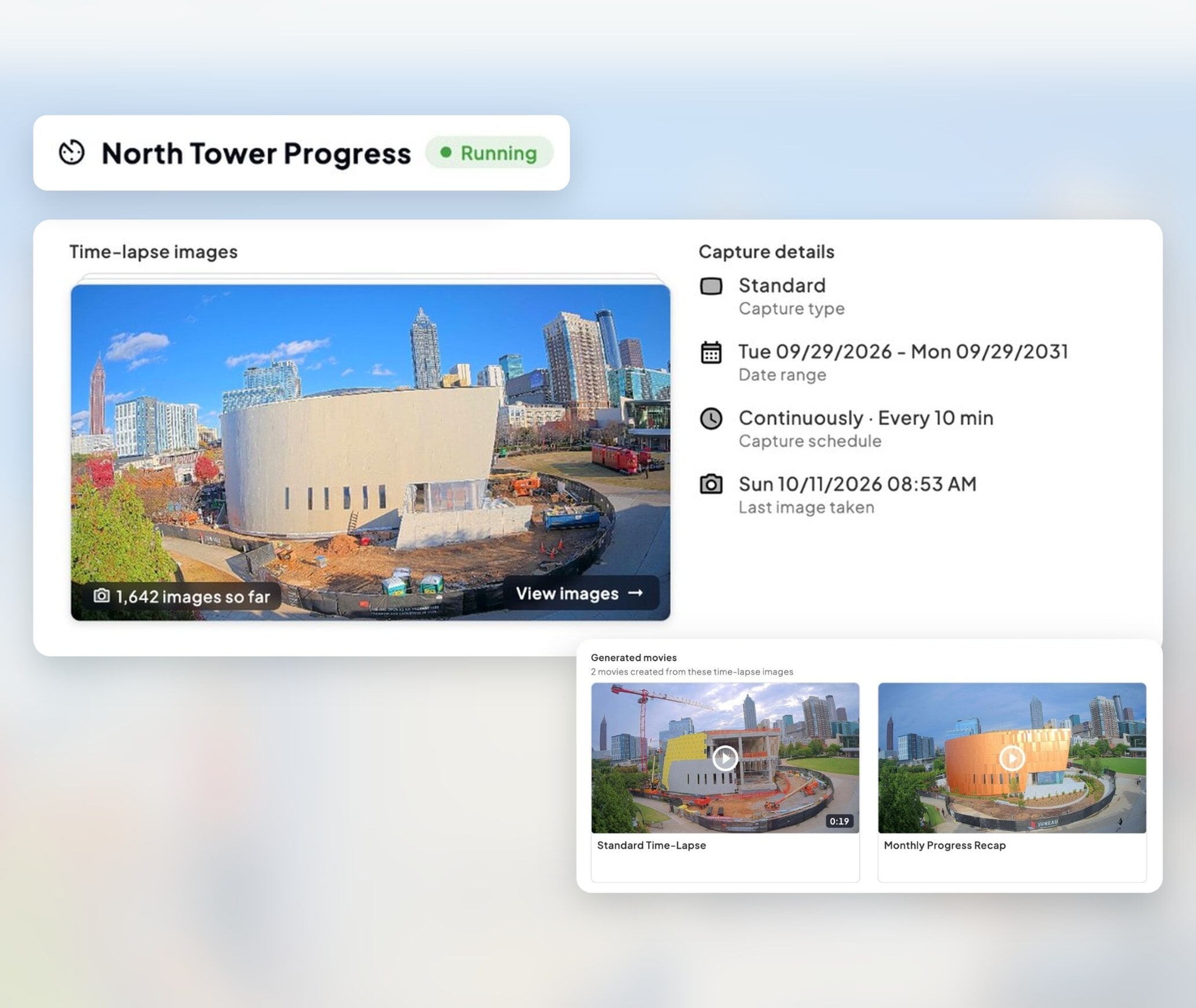Image resolution: width=1196 pixels, height=1008 pixels.
Task: Click '2 movies created from these time-lapse images'
Action: point(692,672)
